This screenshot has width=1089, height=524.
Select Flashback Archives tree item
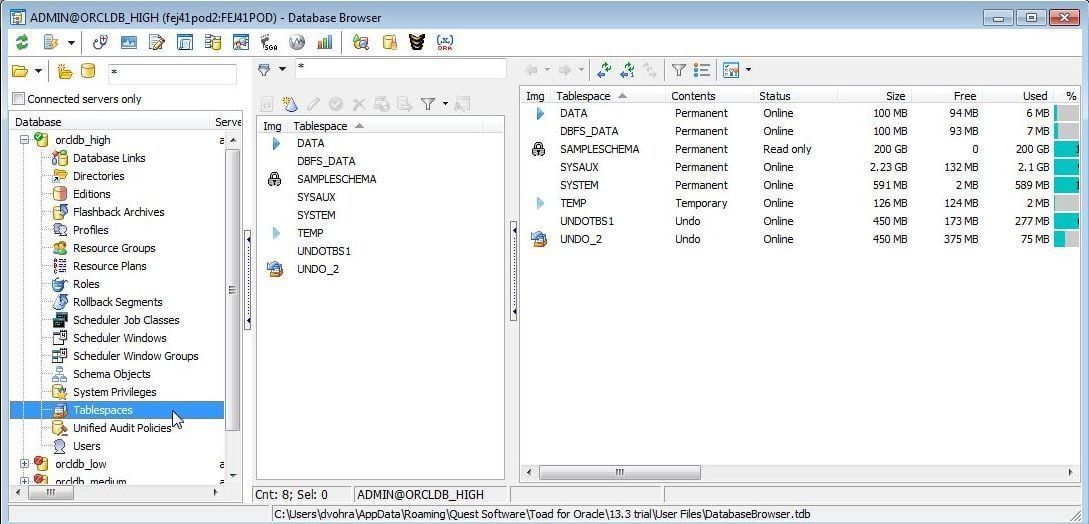click(119, 212)
